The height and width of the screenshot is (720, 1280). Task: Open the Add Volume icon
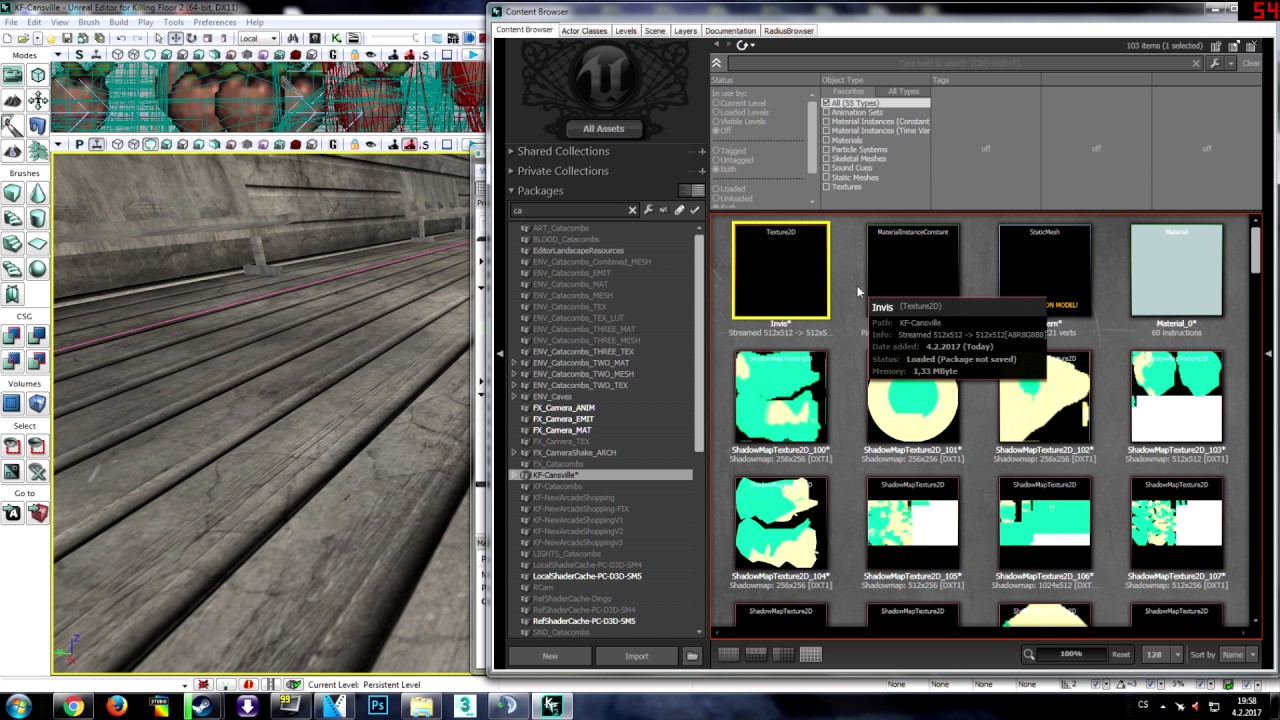click(x=37, y=403)
